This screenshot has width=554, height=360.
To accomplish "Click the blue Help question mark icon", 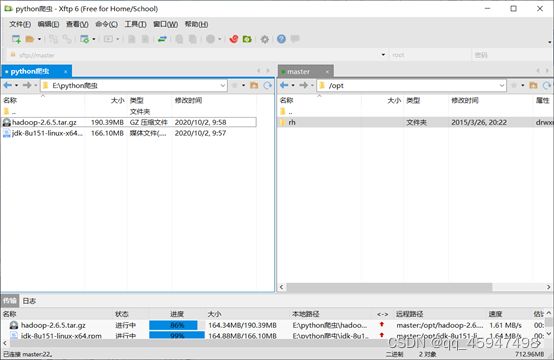I will click(x=281, y=39).
